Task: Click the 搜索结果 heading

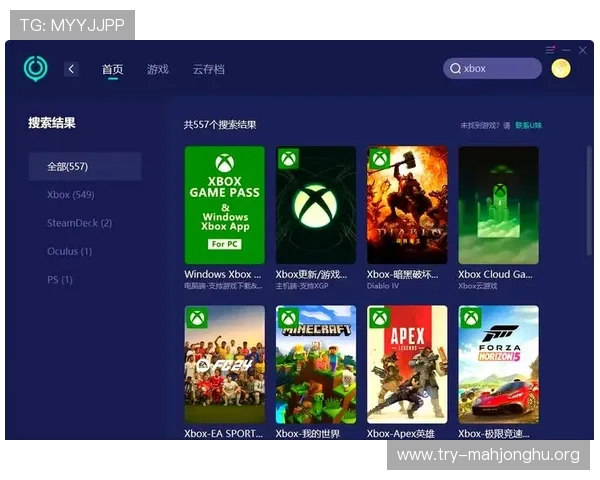Action: click(52, 123)
